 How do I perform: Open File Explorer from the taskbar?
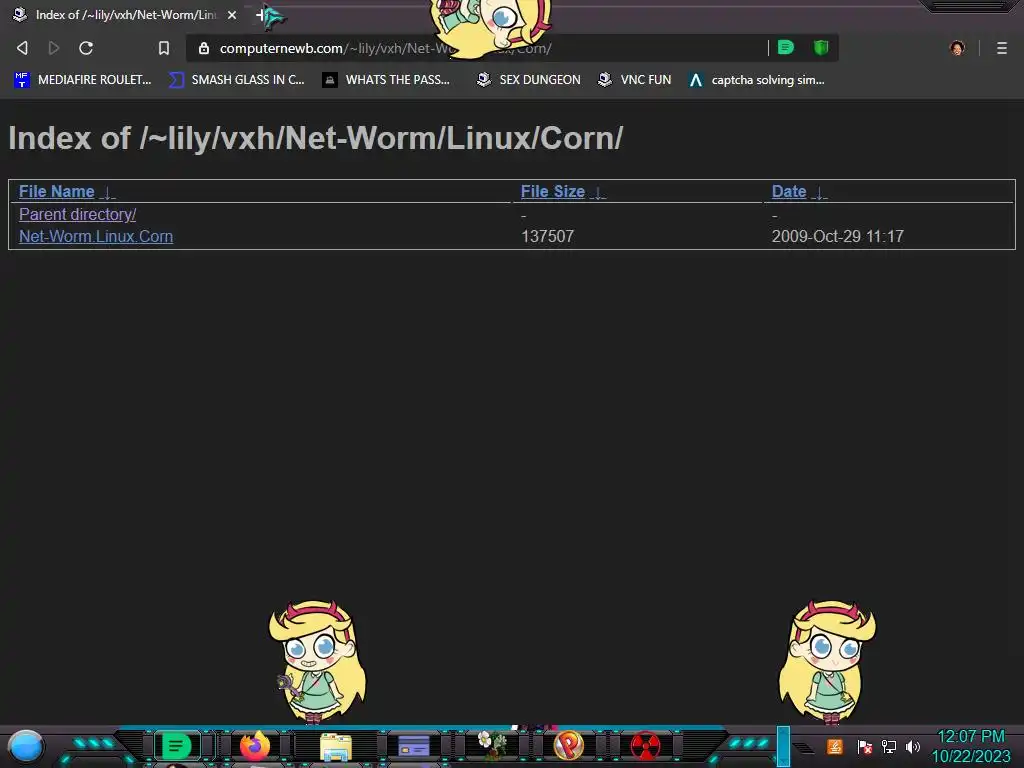pyautogui.click(x=336, y=746)
